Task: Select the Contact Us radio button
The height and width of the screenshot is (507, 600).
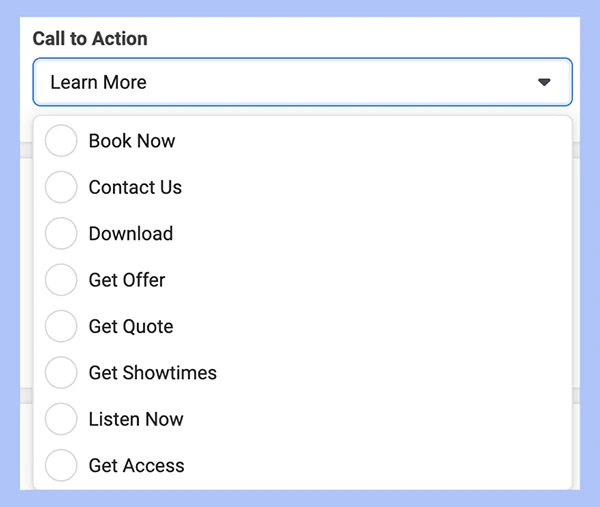Action: click(x=61, y=187)
